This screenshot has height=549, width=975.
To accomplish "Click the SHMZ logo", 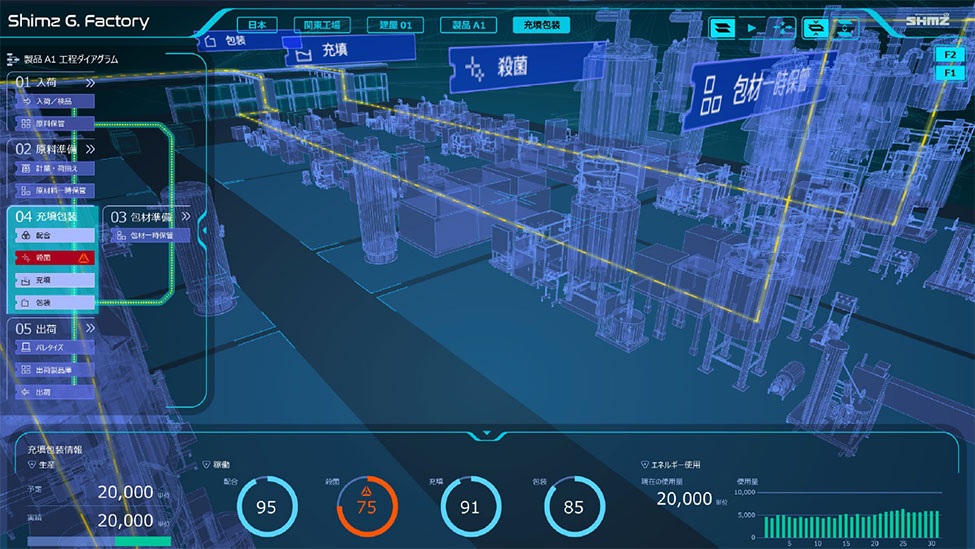I will pyautogui.click(x=927, y=21).
